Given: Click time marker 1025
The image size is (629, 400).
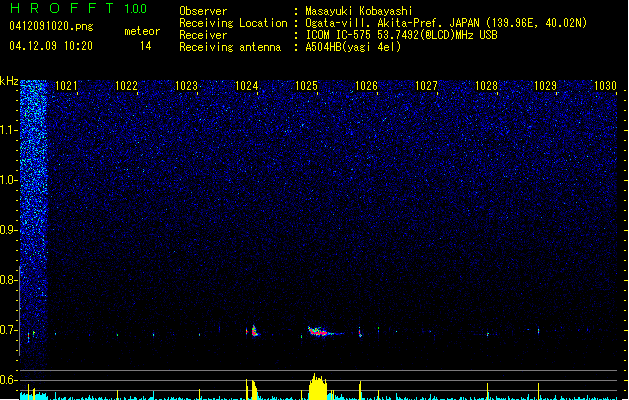Looking at the screenshot, I should click(x=306, y=85).
